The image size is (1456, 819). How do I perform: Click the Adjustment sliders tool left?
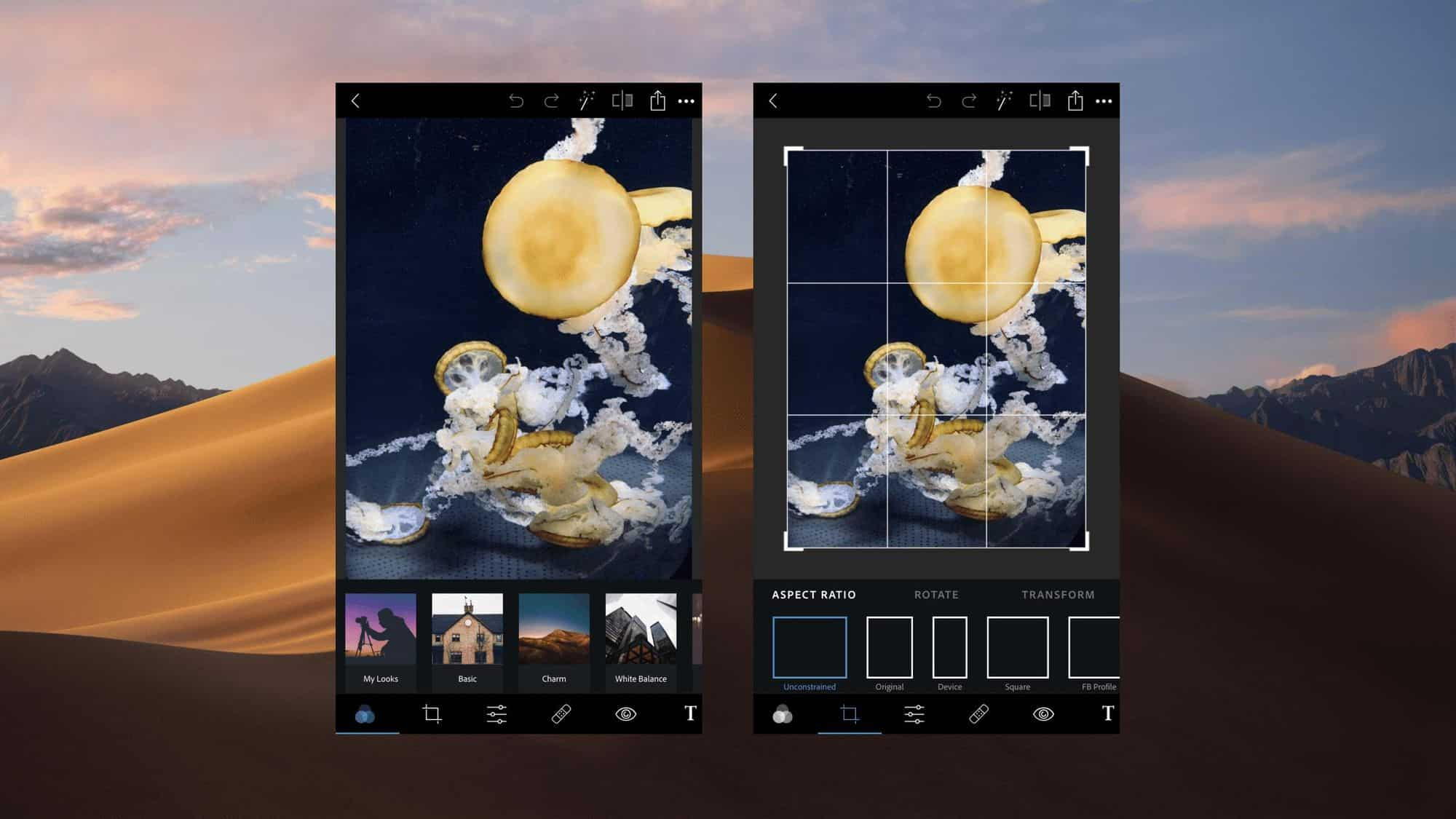[x=497, y=713]
